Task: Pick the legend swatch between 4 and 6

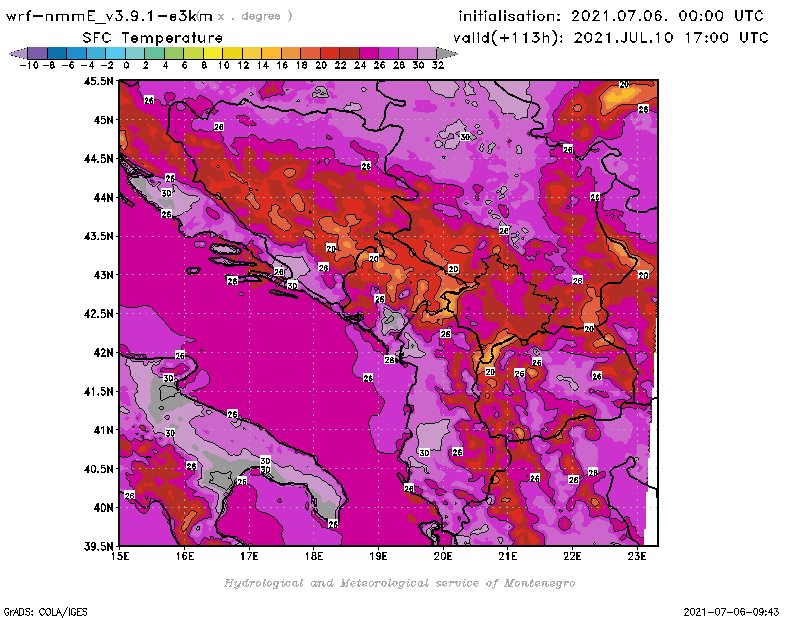Action: pyautogui.click(x=174, y=53)
